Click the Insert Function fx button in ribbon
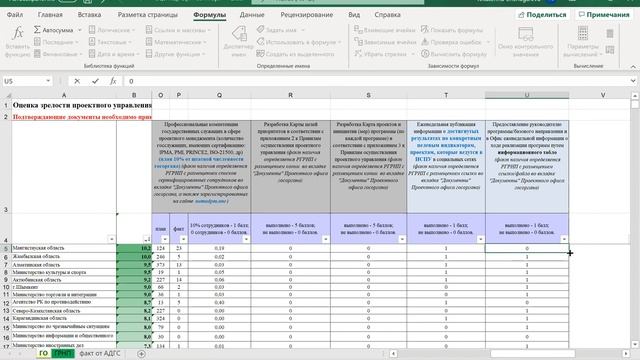Image resolution: width=640 pixels, height=360 pixels. coord(18,41)
